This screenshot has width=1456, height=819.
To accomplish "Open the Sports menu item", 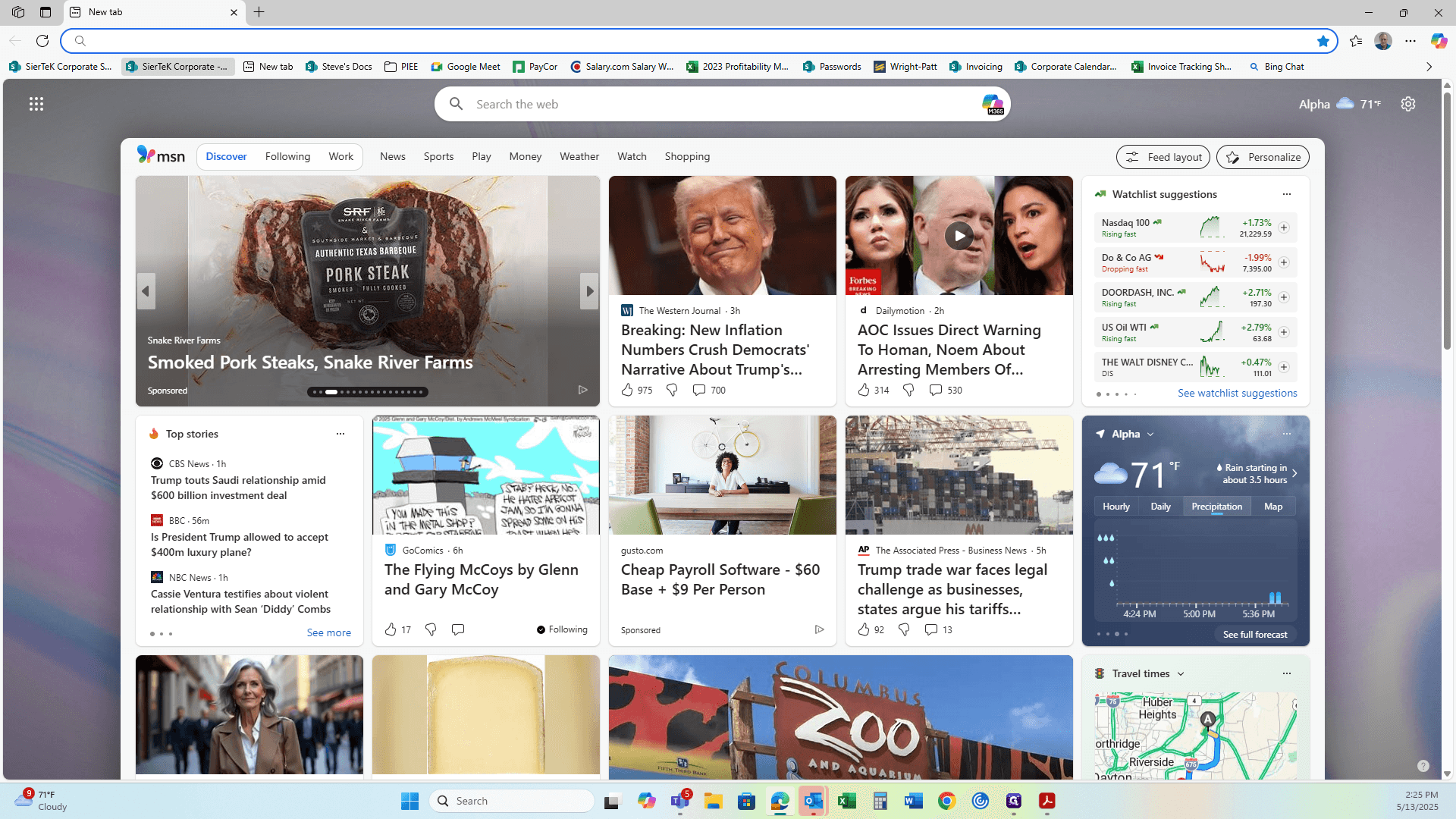I will pos(438,156).
